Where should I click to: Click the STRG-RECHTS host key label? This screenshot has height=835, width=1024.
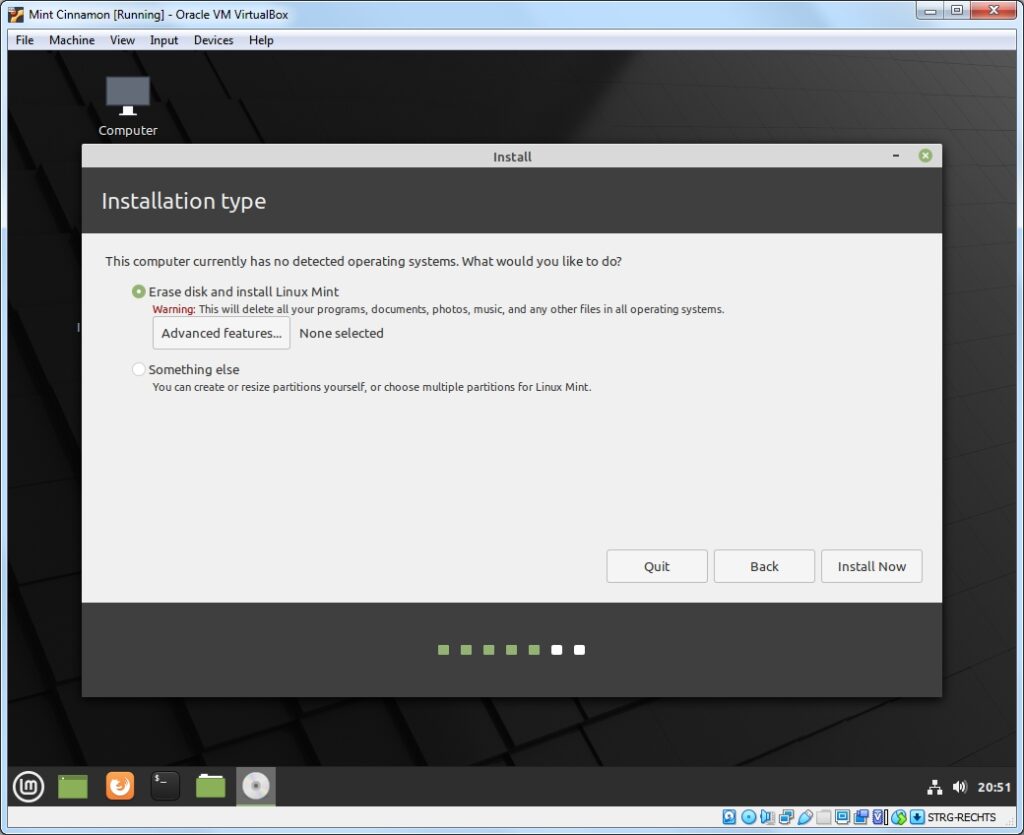[x=961, y=817]
